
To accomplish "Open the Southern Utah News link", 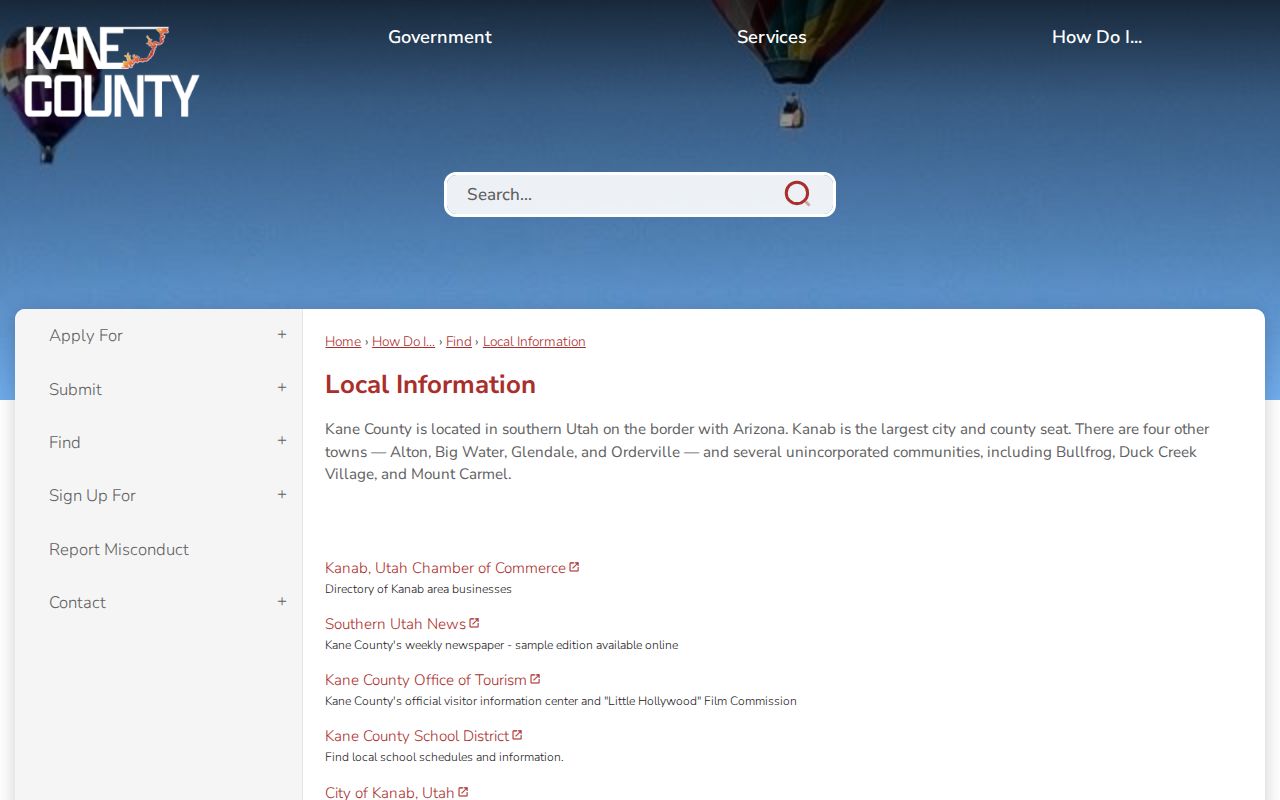I will (395, 624).
